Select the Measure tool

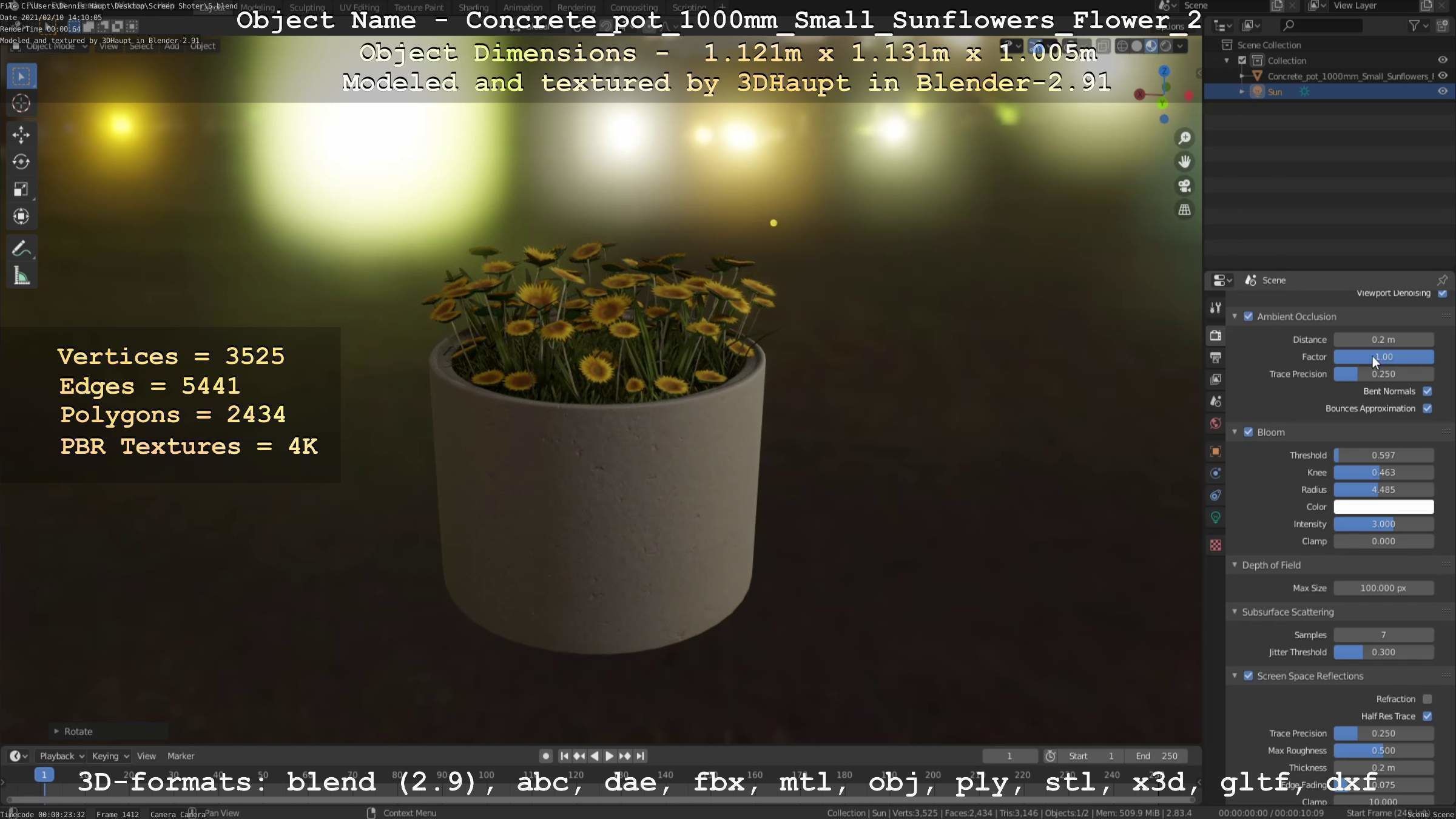pyautogui.click(x=21, y=276)
